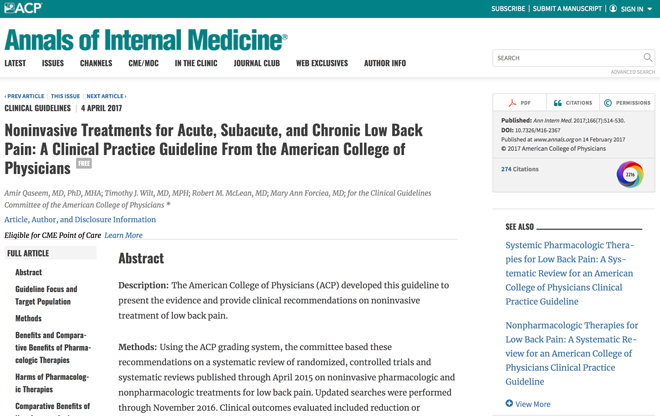The width and height of the screenshot is (660, 416).
Task: Jump to Harms of Pharmacologic Therapies
Action: [52, 383]
